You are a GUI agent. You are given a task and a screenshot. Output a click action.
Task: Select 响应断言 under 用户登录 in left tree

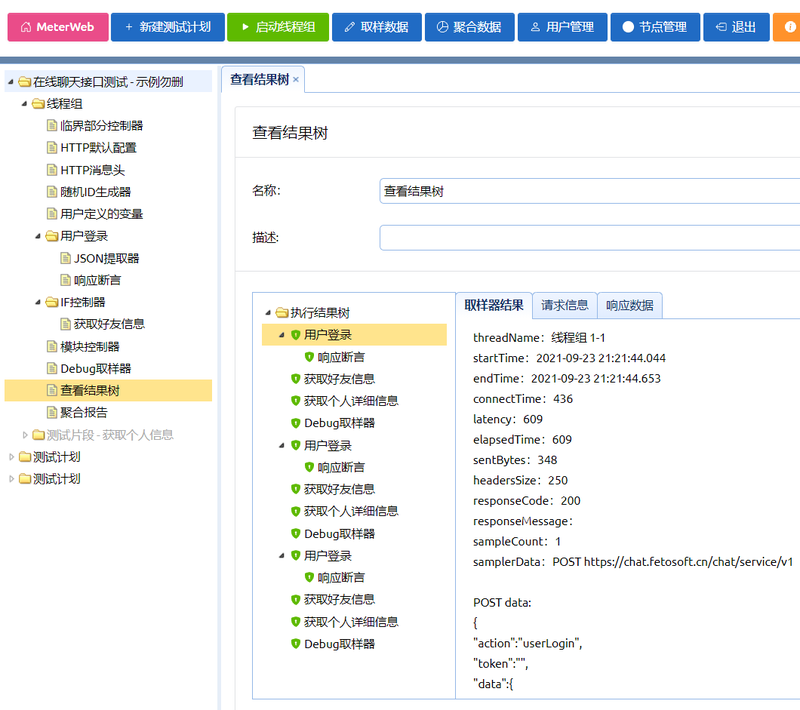pos(97,281)
